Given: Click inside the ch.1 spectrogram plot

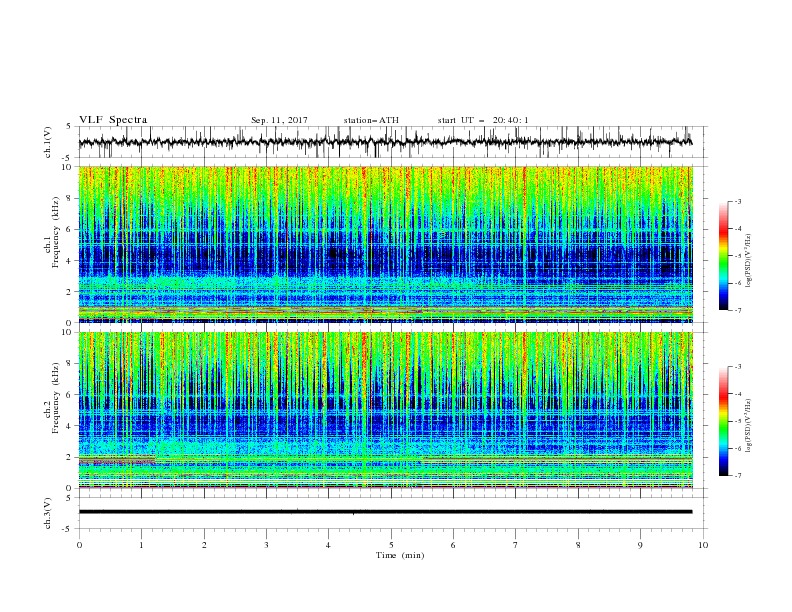Looking at the screenshot, I should [386, 244].
